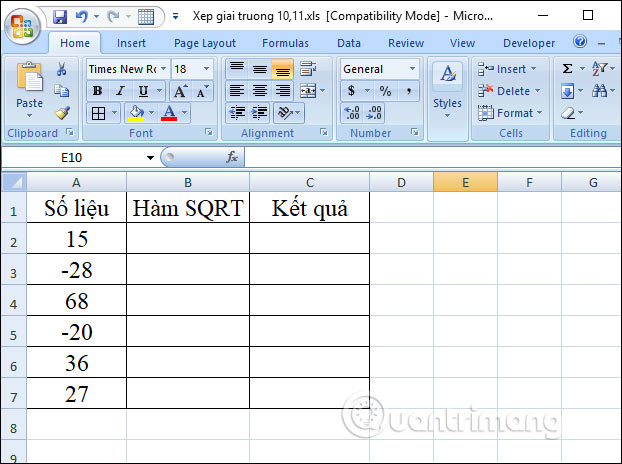Toggle align text right
Viewport: 622px width, 464px height.
(x=282, y=91)
